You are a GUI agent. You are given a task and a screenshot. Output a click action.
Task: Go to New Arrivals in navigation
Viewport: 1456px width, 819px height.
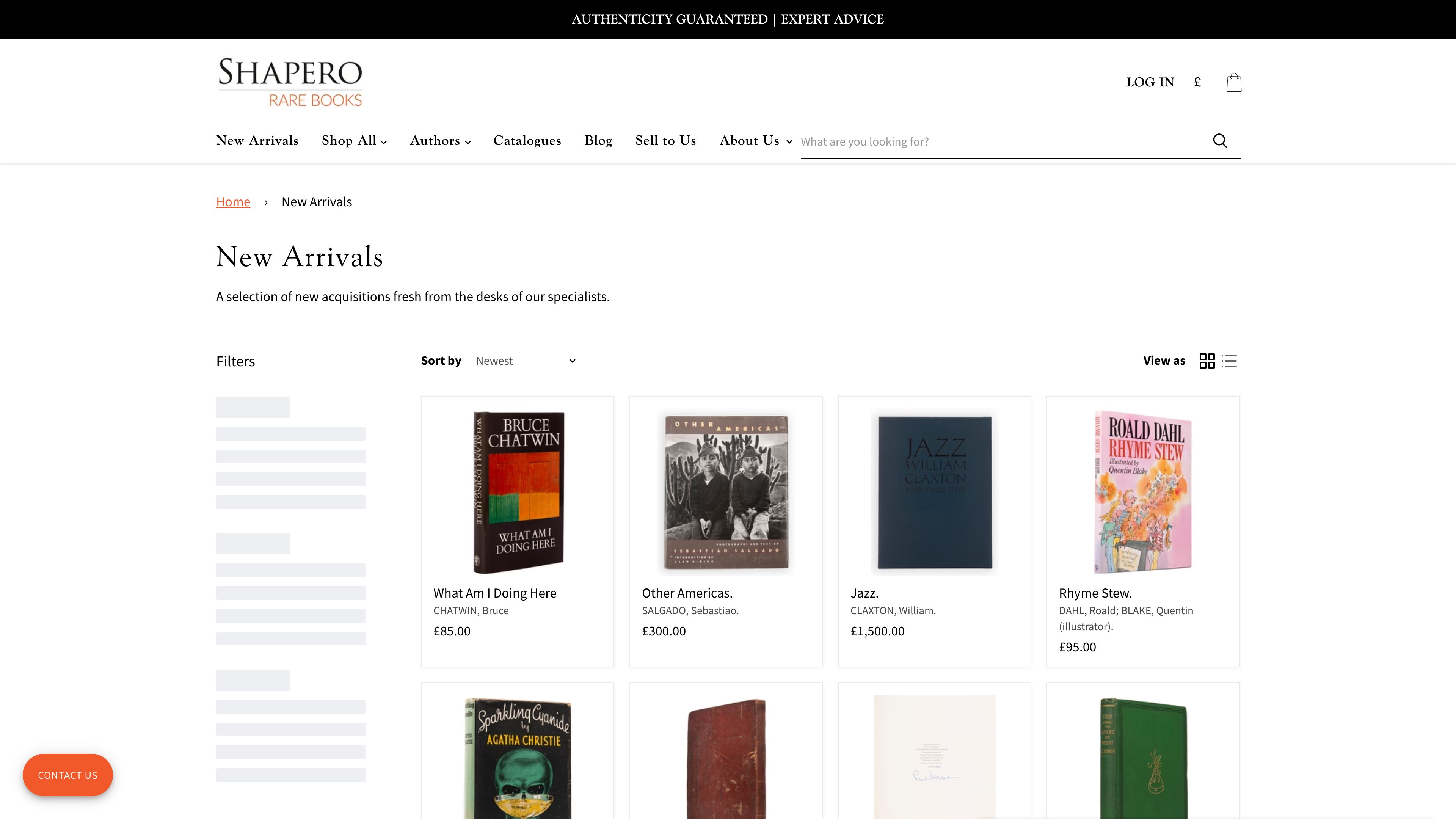[257, 141]
